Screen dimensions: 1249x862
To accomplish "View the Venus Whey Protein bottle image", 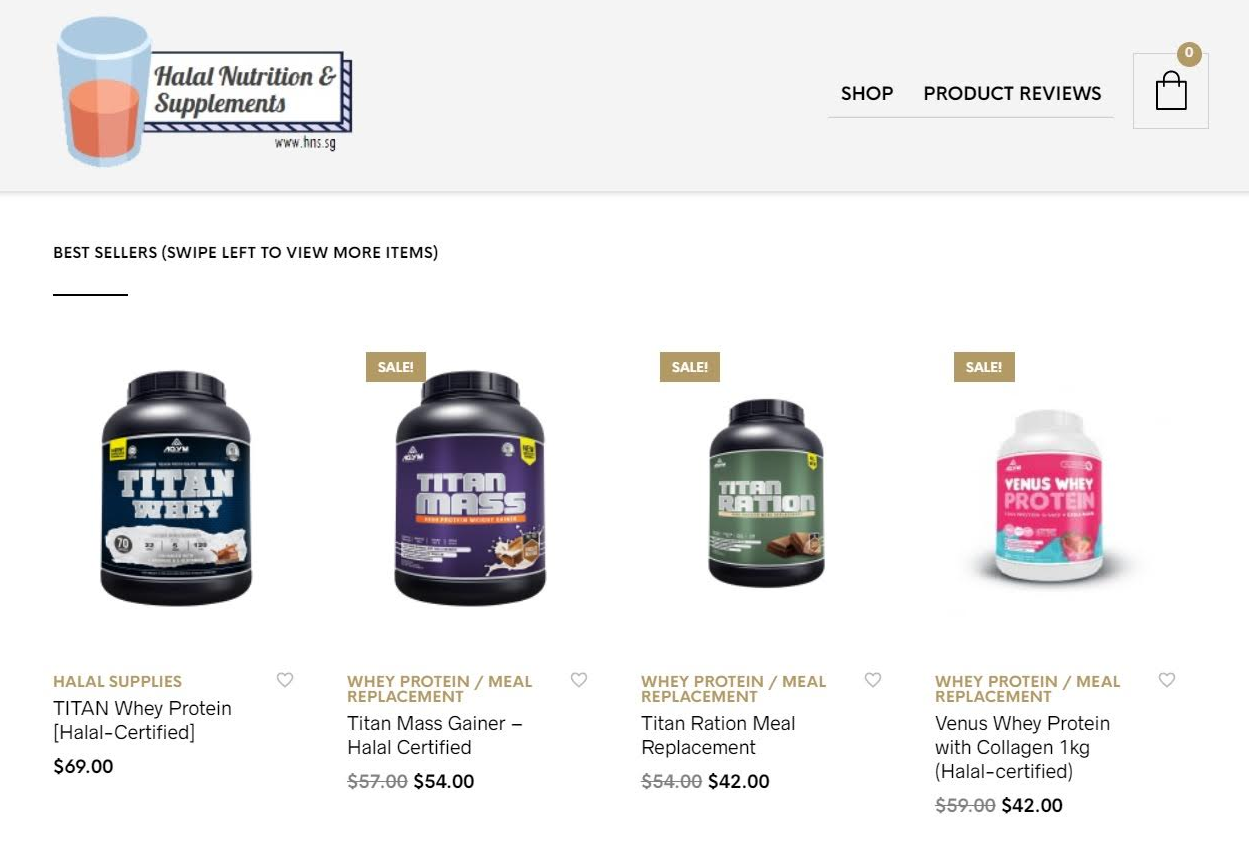I will click(1048, 496).
